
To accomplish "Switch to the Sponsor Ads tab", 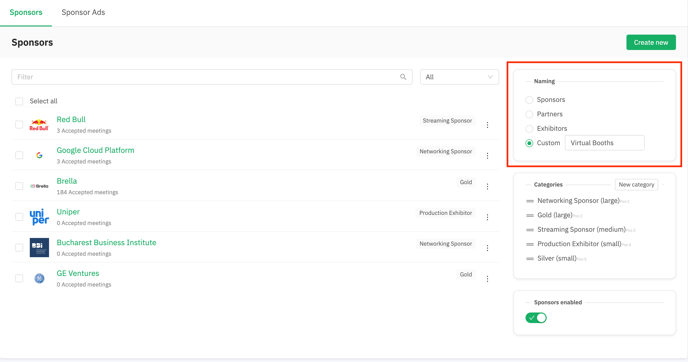I will click(x=83, y=12).
